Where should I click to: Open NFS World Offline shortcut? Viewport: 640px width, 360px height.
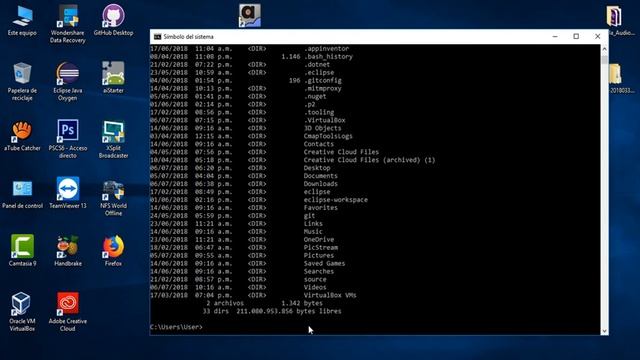tap(113, 198)
